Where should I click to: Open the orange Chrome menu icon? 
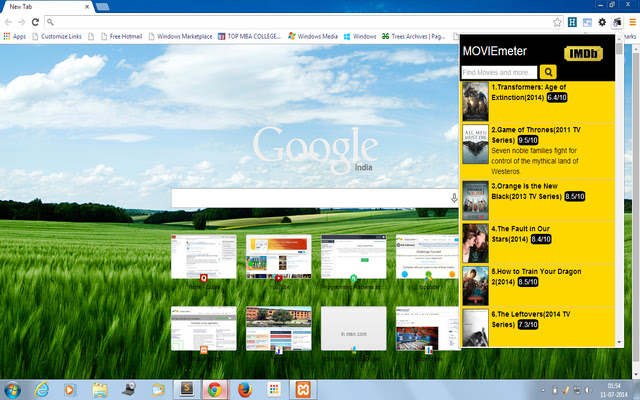(633, 22)
